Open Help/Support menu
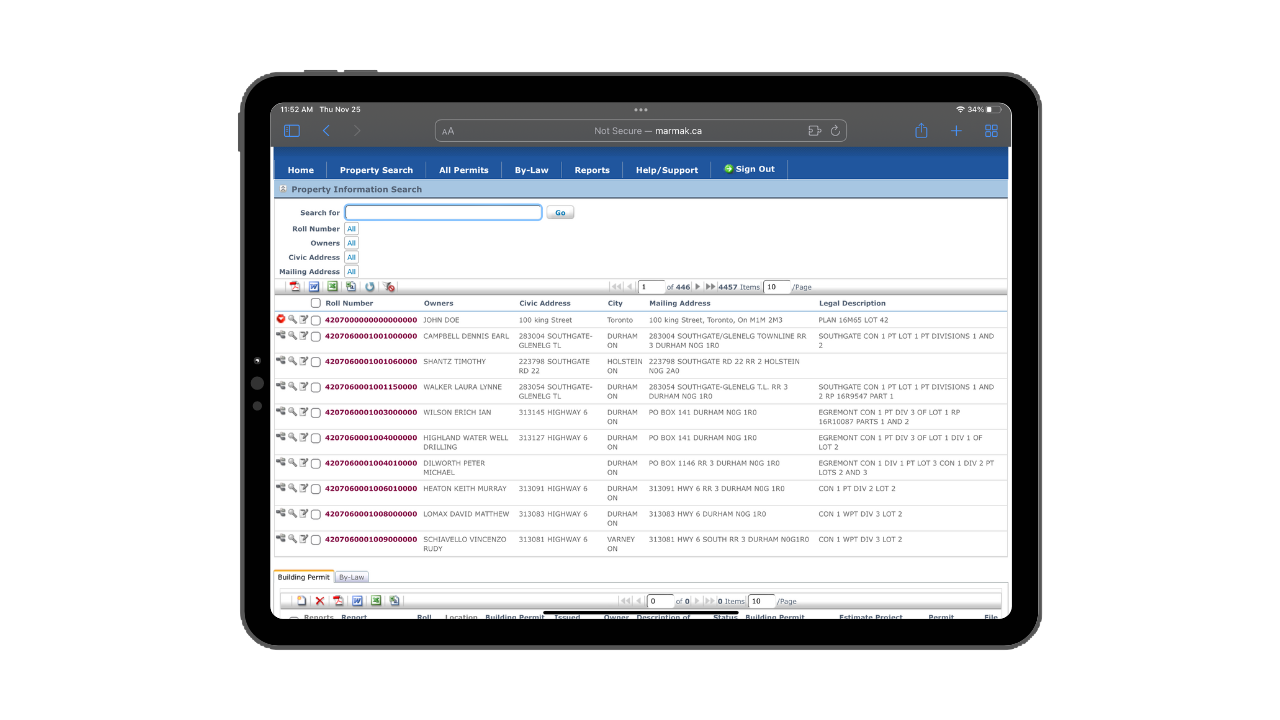1280x720 pixels. point(667,170)
